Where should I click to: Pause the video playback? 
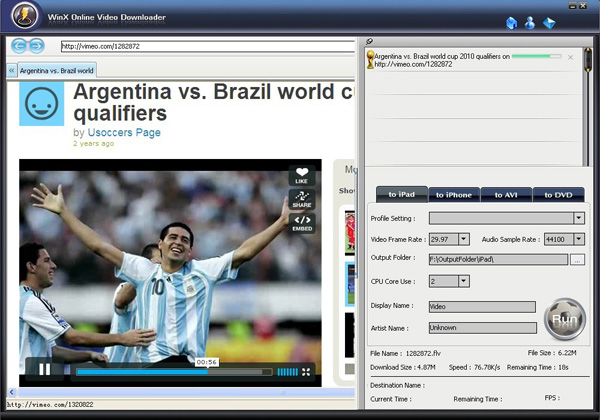click(x=44, y=370)
